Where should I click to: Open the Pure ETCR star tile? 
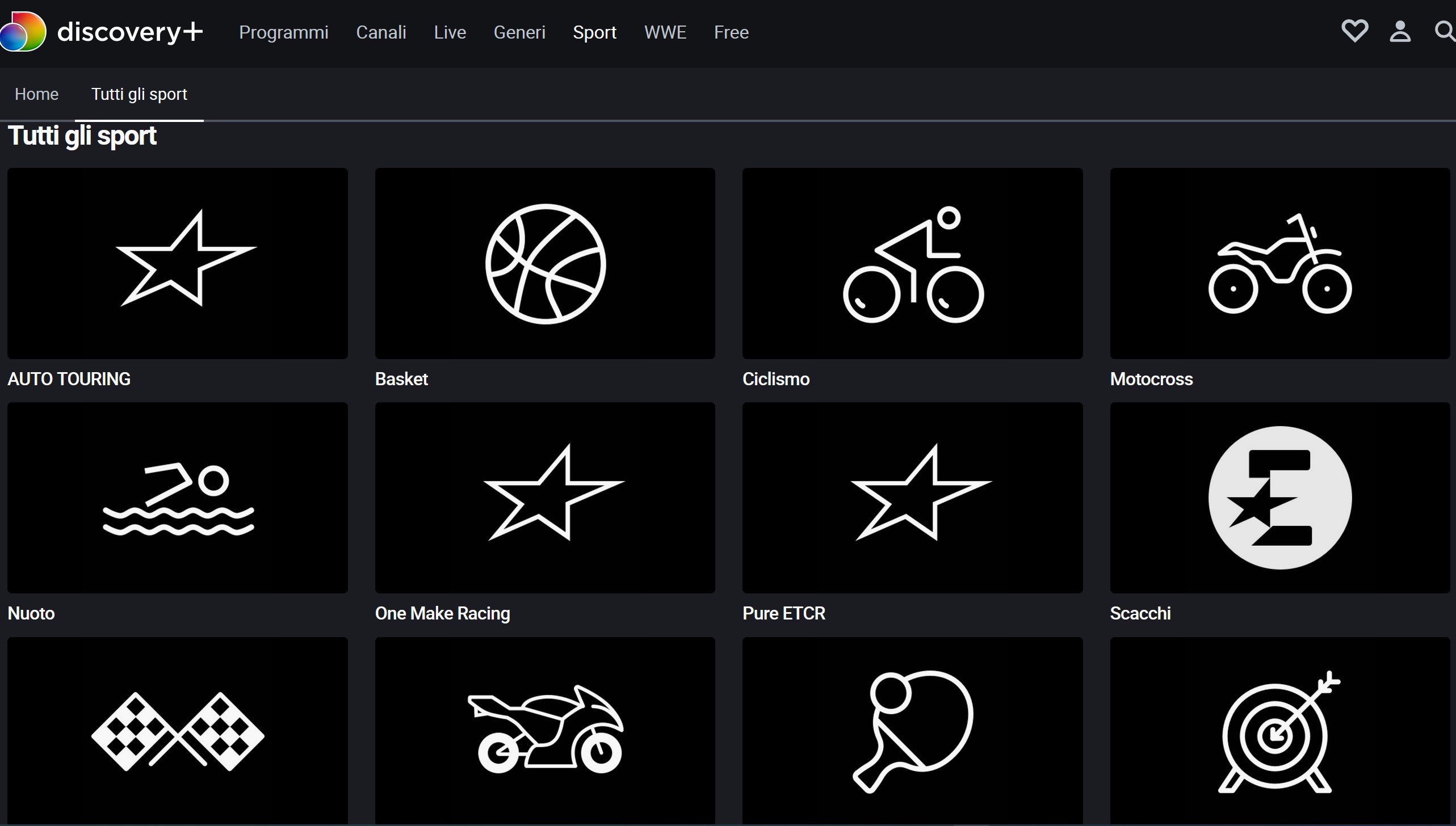click(912, 498)
